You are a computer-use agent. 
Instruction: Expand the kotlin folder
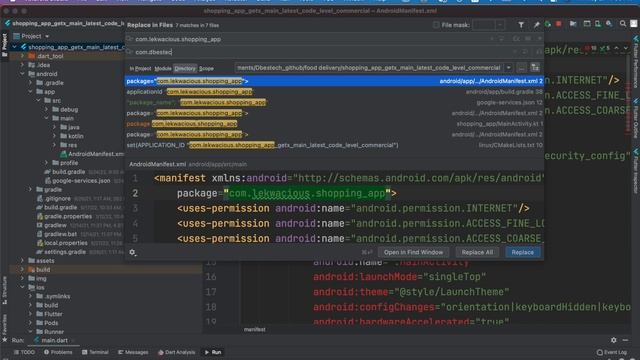[x=55, y=136]
